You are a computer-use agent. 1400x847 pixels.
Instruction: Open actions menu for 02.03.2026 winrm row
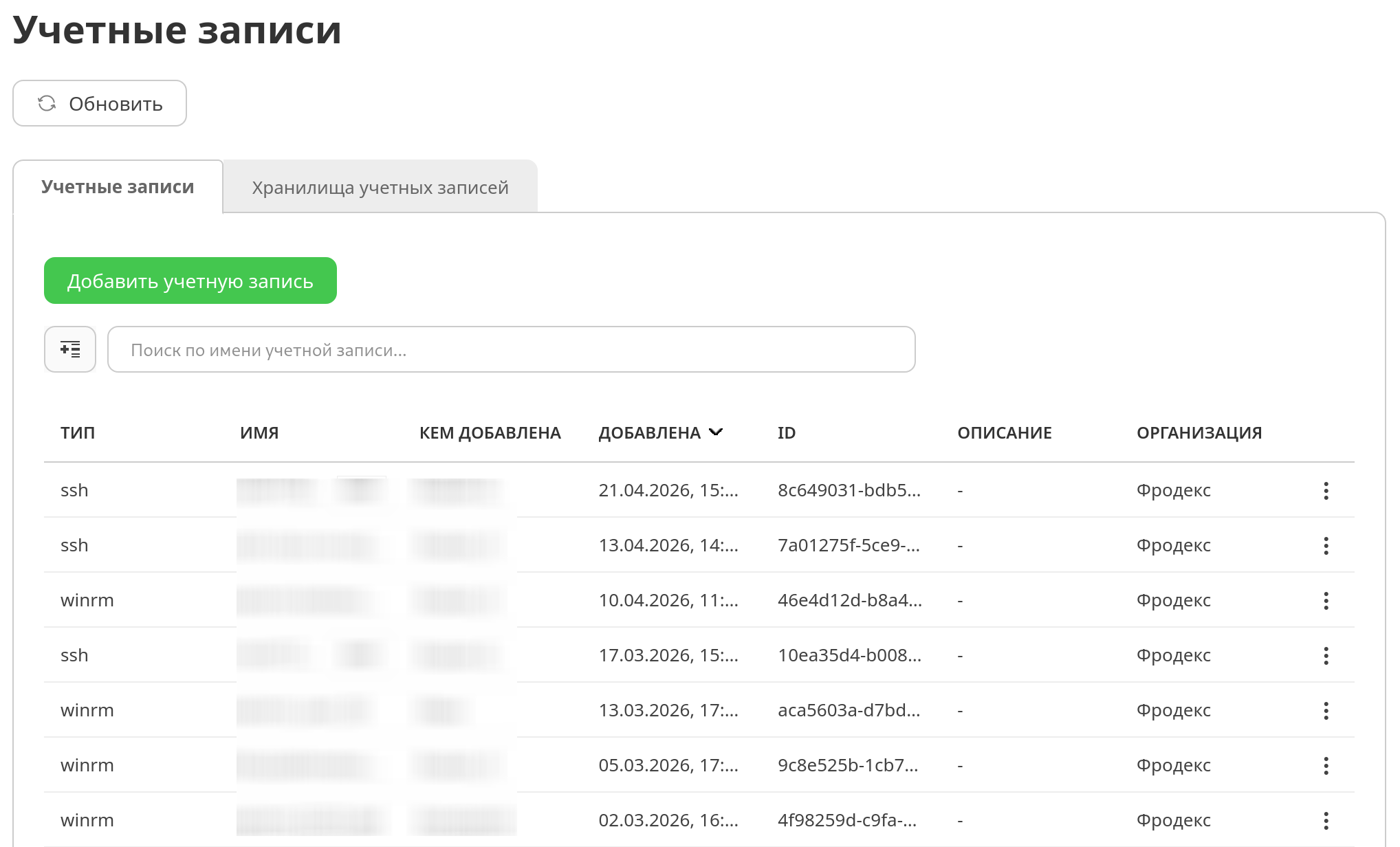[x=1326, y=820]
